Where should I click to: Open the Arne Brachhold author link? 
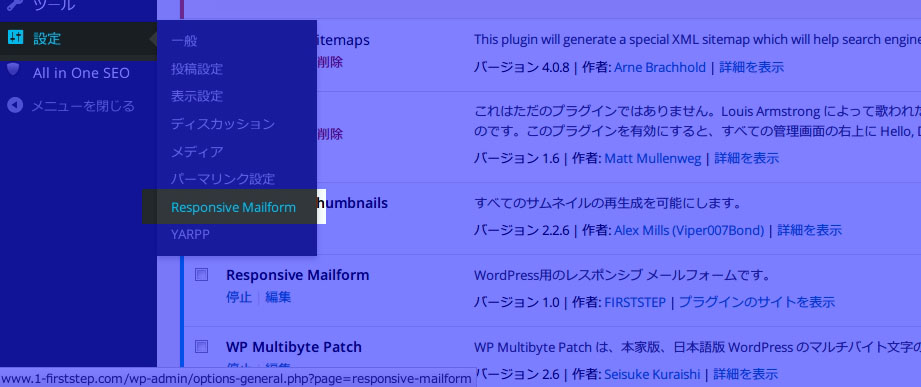660,68
